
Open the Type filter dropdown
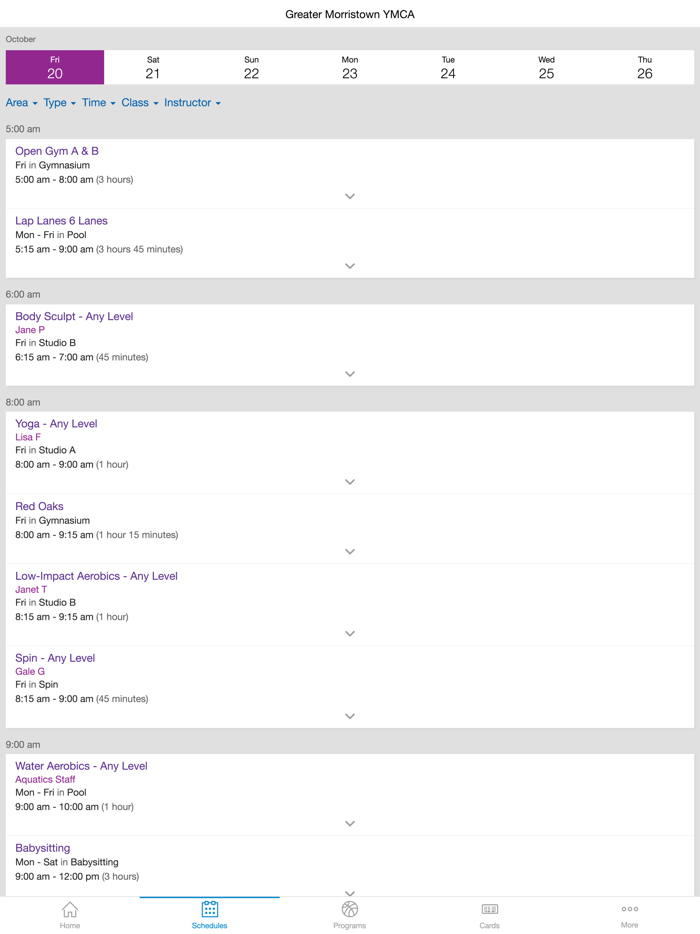[59, 103]
